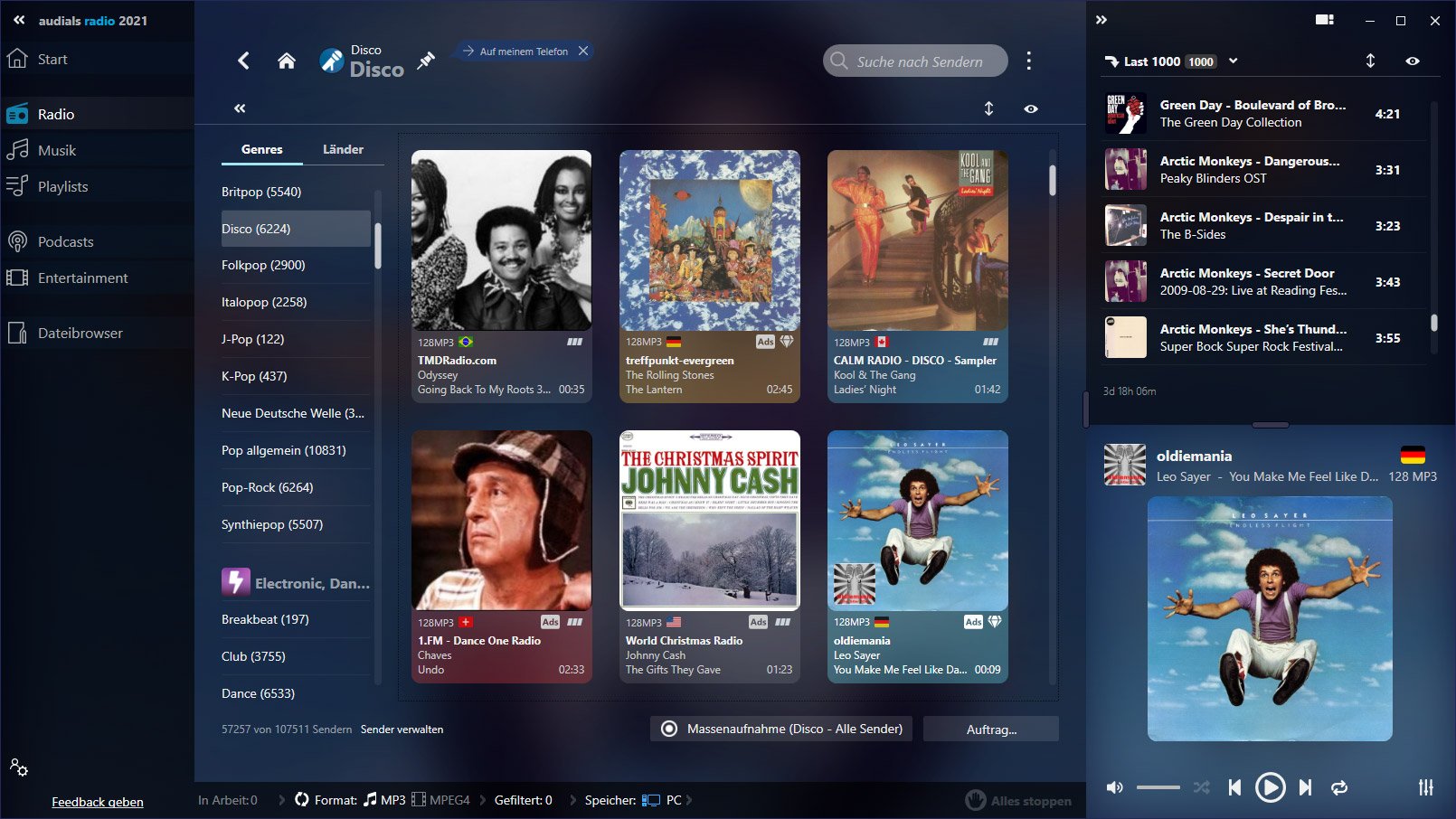Screen dimensions: 1456x819
Task: Switch to the Länder tab
Action: (344, 149)
